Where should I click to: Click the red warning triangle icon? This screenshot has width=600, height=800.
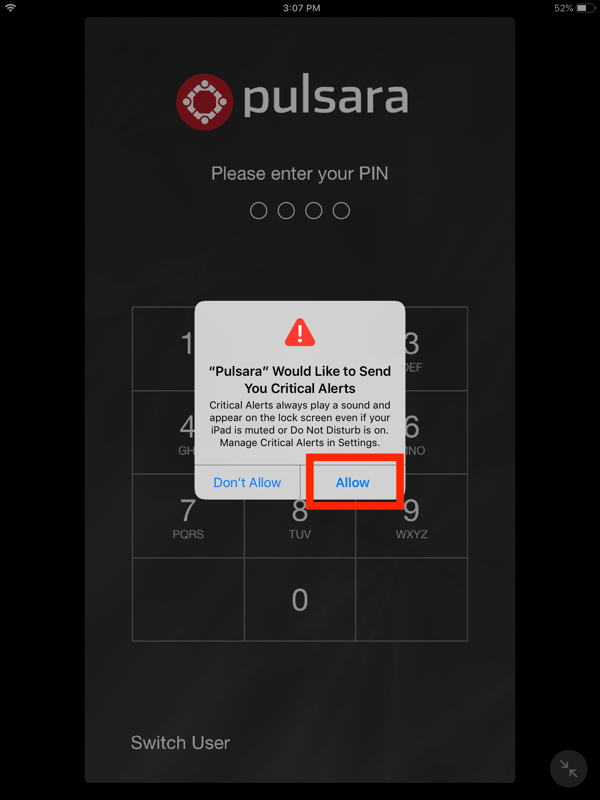[300, 333]
